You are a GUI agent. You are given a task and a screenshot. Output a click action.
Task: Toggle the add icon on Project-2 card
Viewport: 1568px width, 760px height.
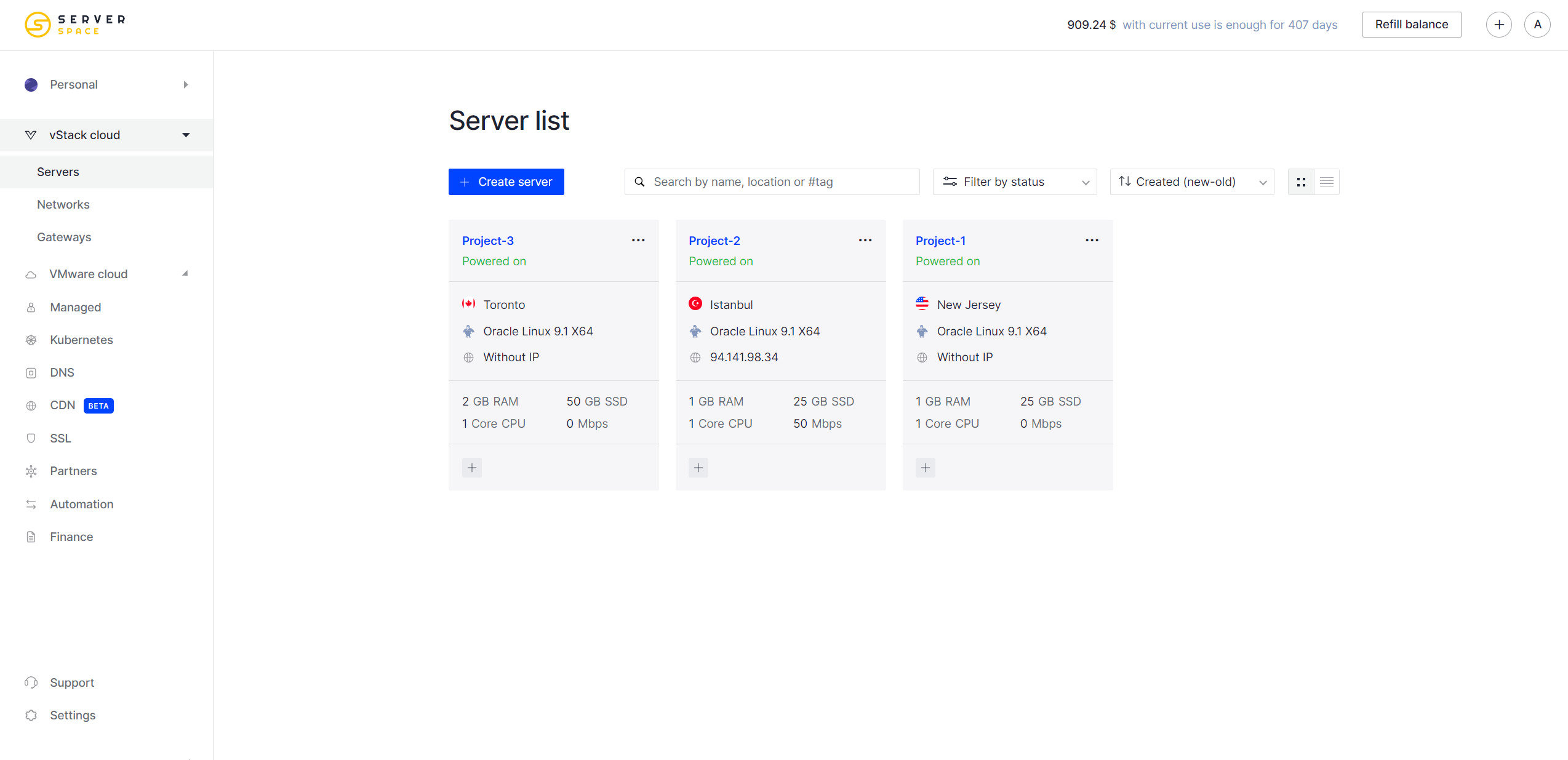699,467
